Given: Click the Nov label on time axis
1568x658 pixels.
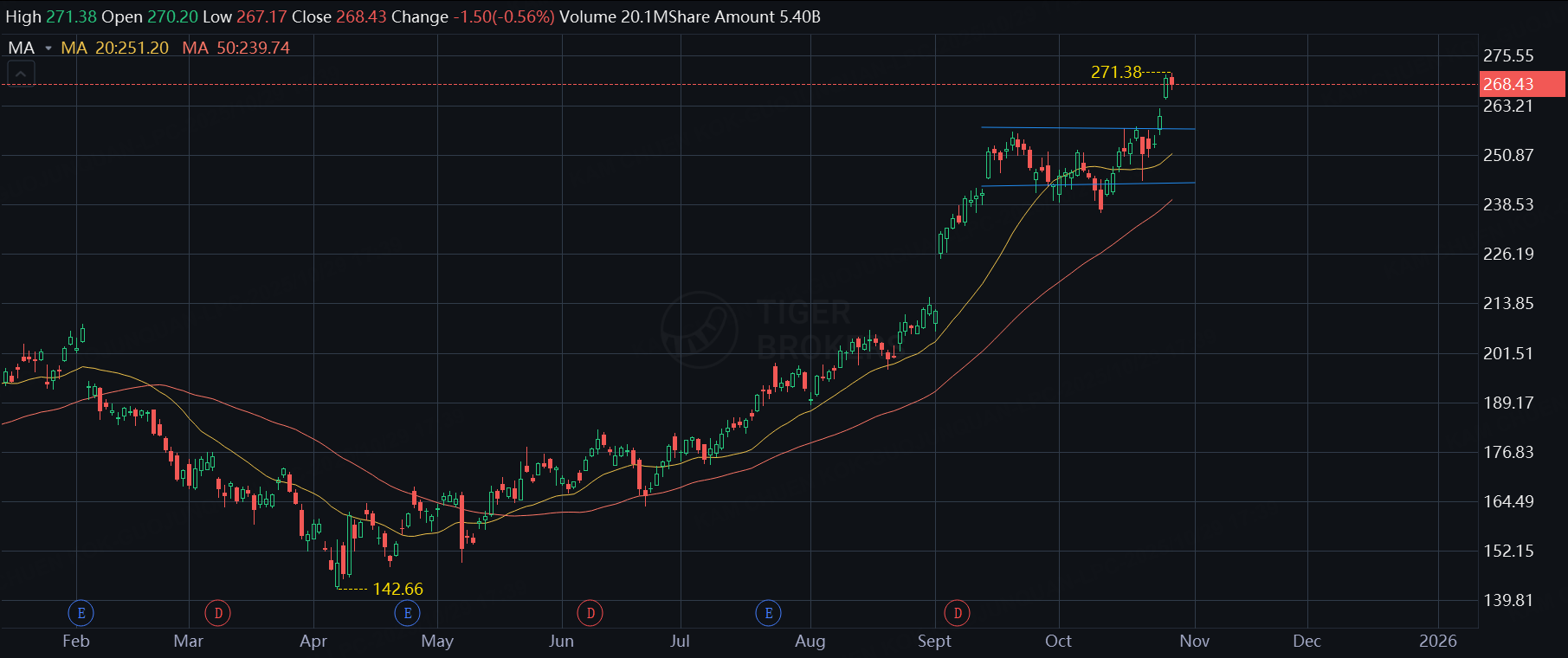Looking at the screenshot, I should tap(1195, 642).
